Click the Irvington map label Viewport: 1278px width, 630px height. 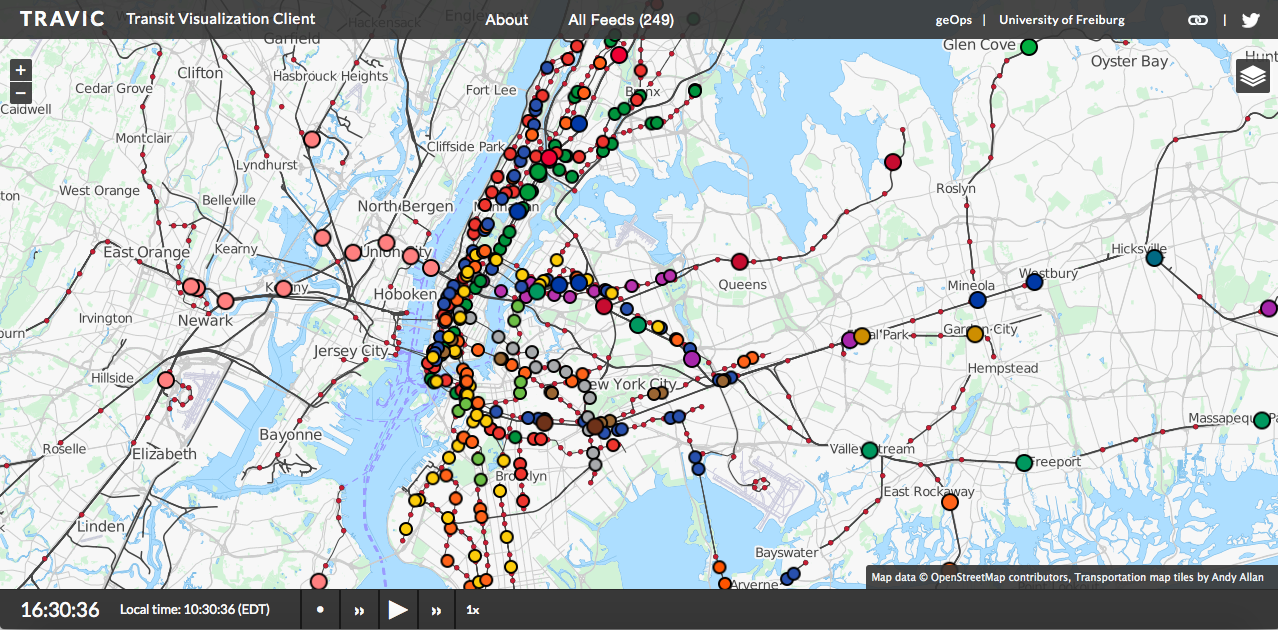click(x=105, y=318)
